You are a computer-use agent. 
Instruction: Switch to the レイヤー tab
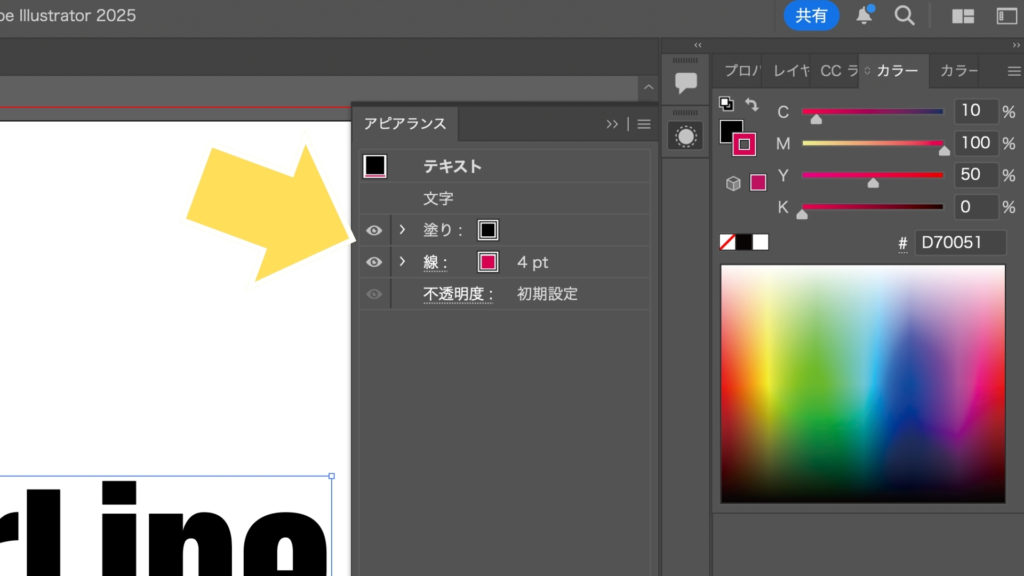789,71
